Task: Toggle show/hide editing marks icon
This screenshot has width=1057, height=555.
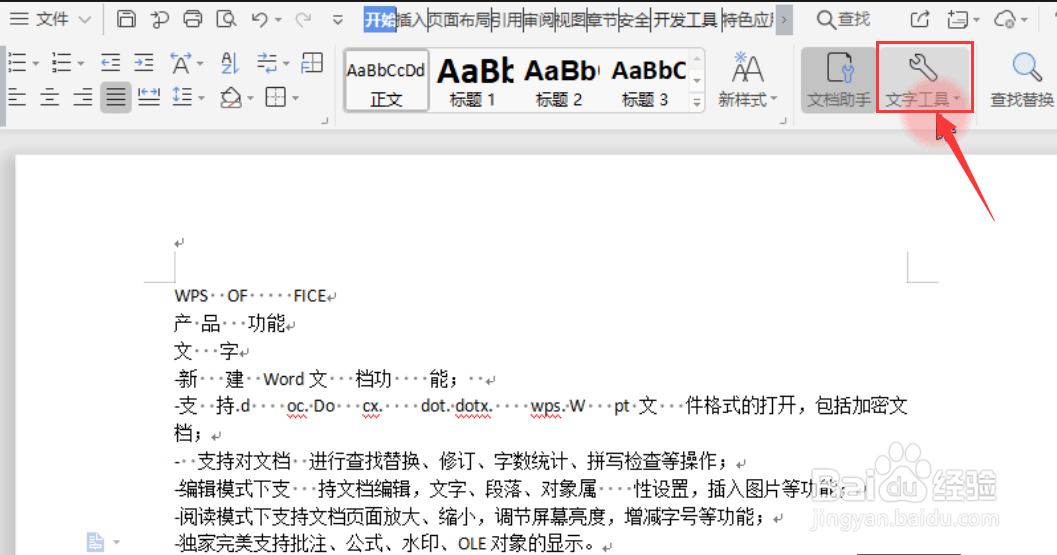Action: (x=268, y=63)
